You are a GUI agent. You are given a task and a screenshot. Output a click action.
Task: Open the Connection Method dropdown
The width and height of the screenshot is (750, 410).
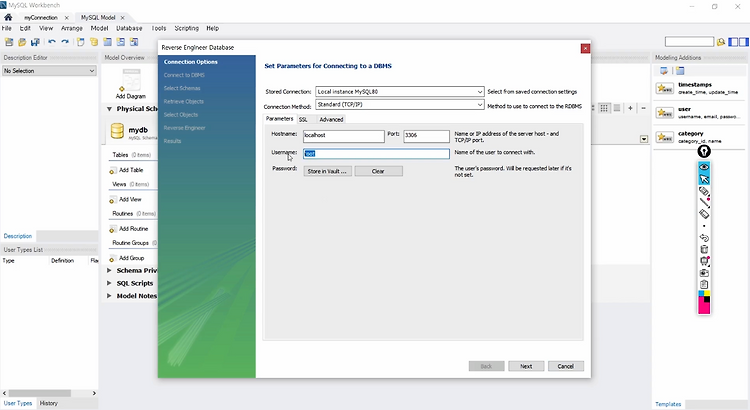point(400,105)
